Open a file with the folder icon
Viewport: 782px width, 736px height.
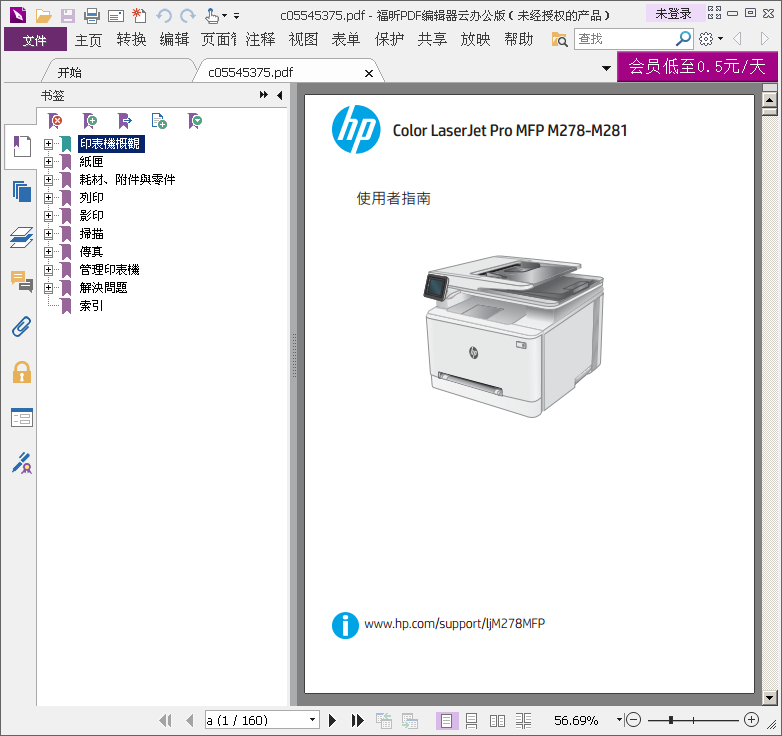43,16
